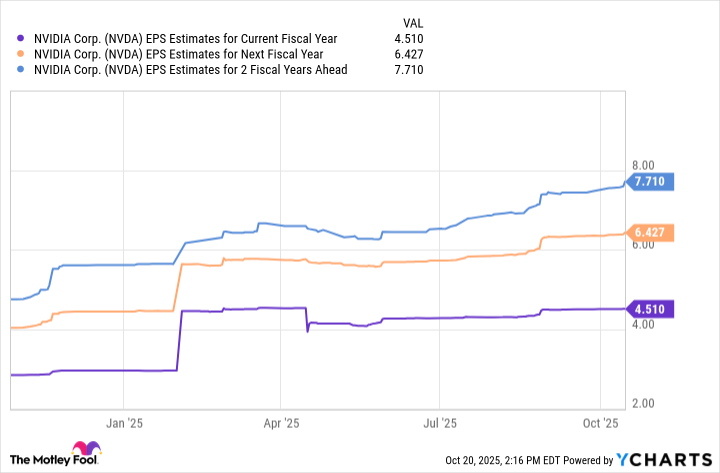
Task: Click the Jul '25 x-axis label
Action: point(441,424)
